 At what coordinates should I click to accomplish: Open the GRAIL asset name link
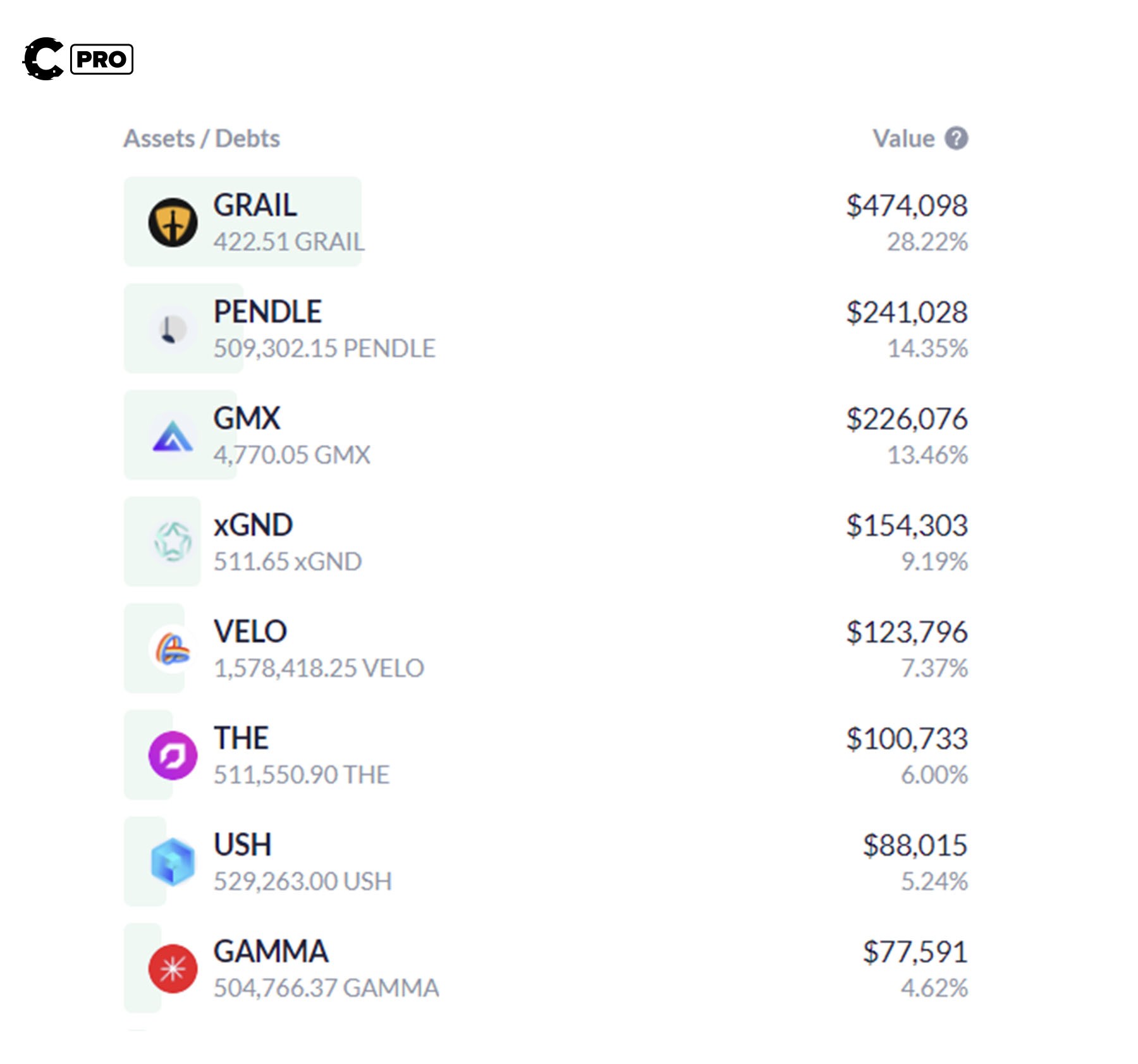click(255, 205)
